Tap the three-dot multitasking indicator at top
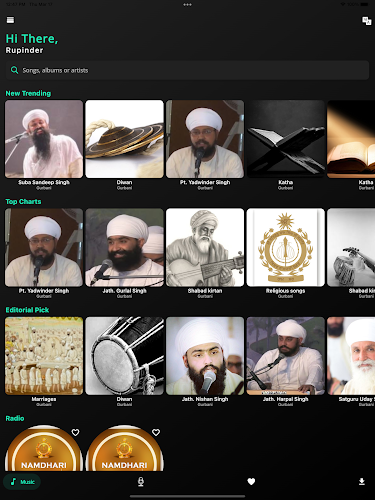The image size is (375, 500). pos(187,5)
